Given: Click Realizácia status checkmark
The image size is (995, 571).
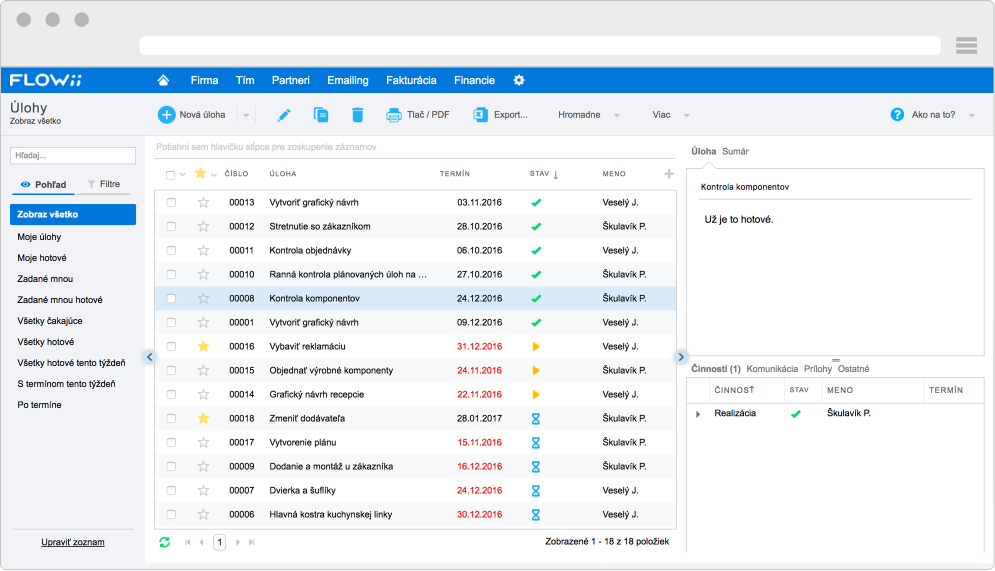Looking at the screenshot, I should point(796,414).
